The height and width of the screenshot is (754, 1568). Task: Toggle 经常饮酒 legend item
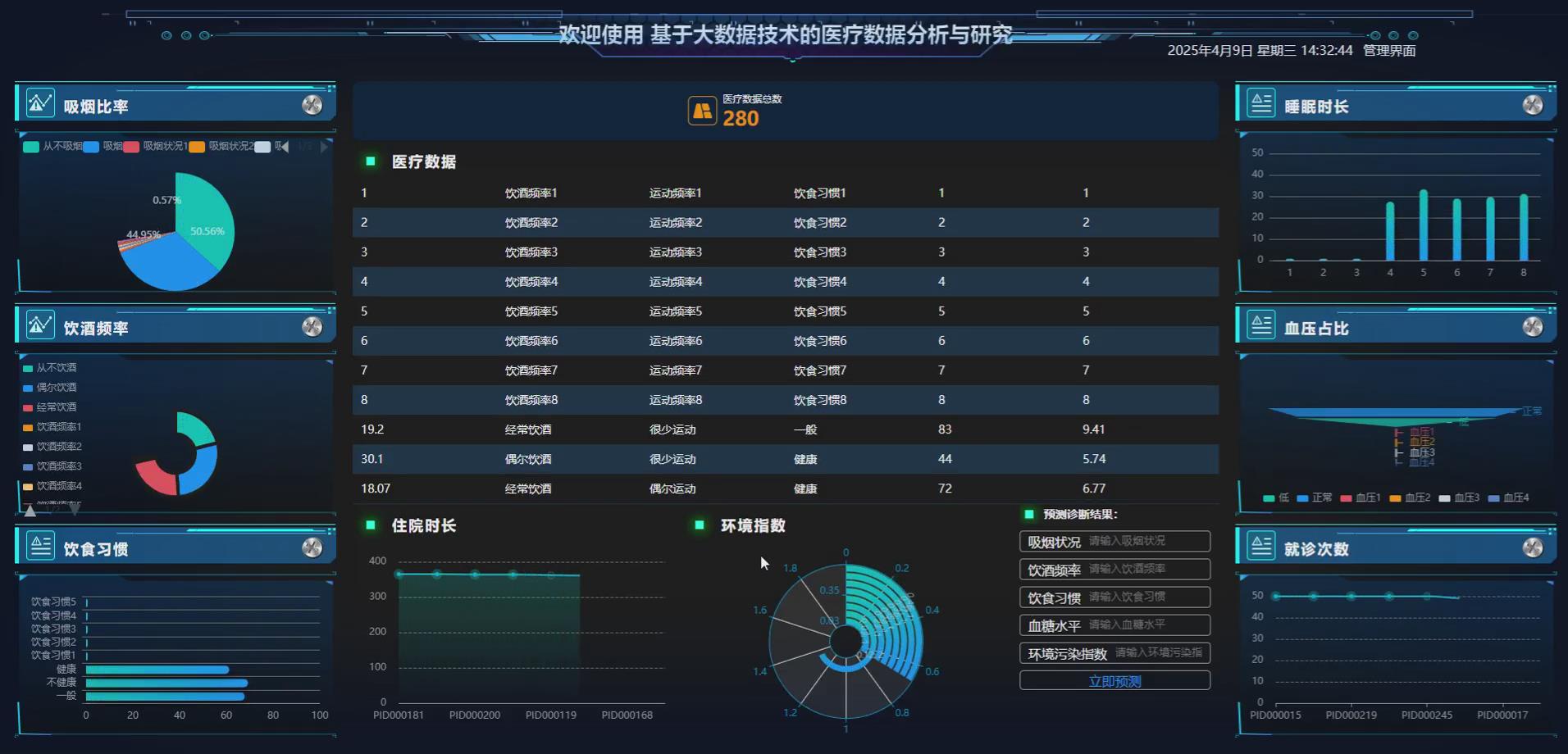tap(49, 407)
